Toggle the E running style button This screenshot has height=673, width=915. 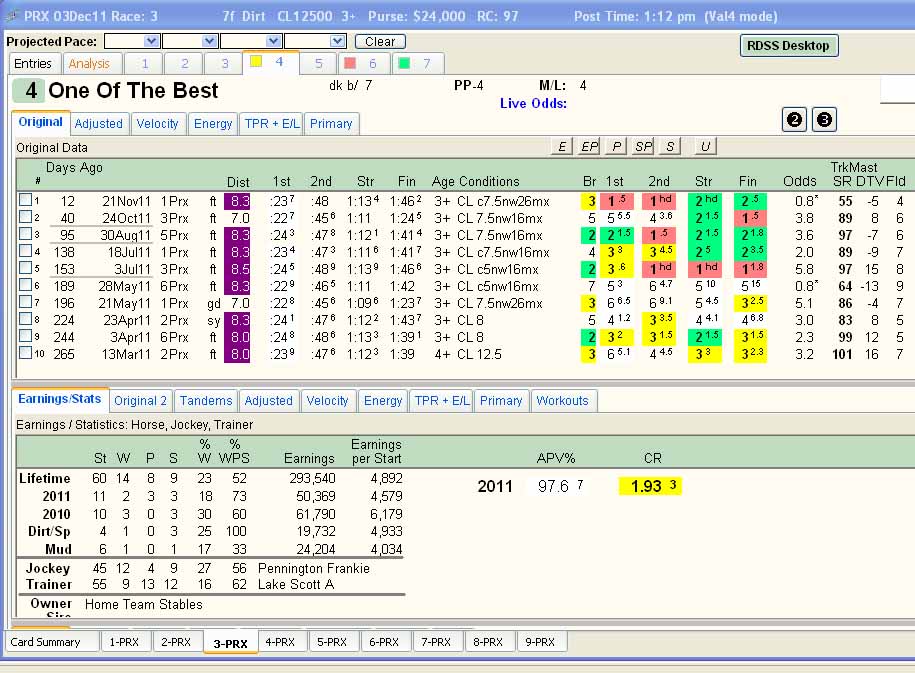tap(561, 147)
